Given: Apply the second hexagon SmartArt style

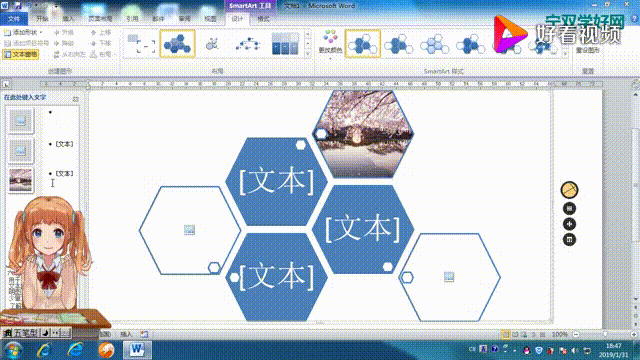Looking at the screenshot, I should [398, 44].
